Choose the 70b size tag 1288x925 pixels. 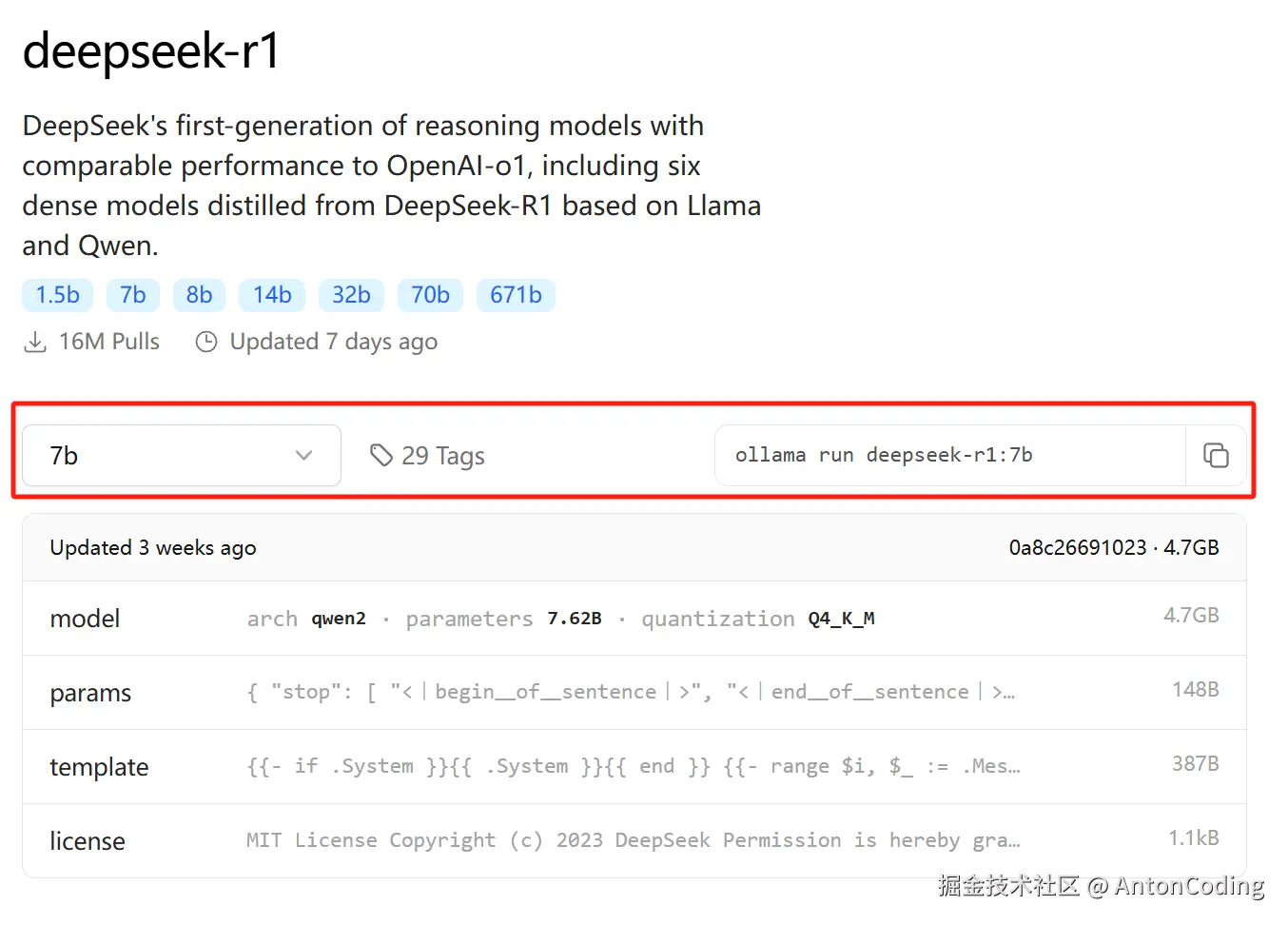430,295
